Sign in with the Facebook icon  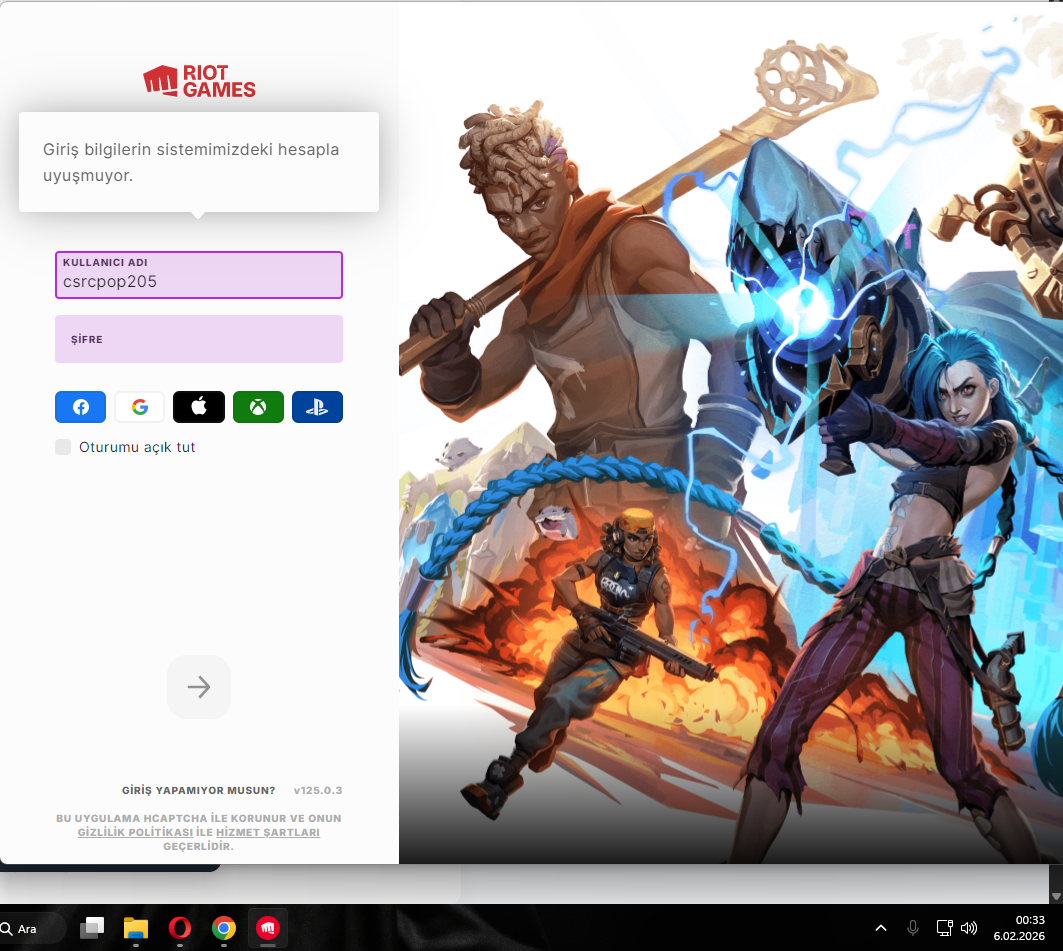point(80,407)
